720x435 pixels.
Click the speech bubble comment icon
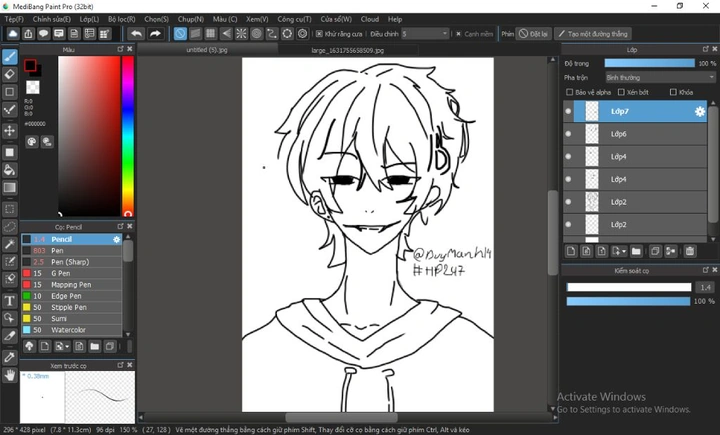point(44,34)
